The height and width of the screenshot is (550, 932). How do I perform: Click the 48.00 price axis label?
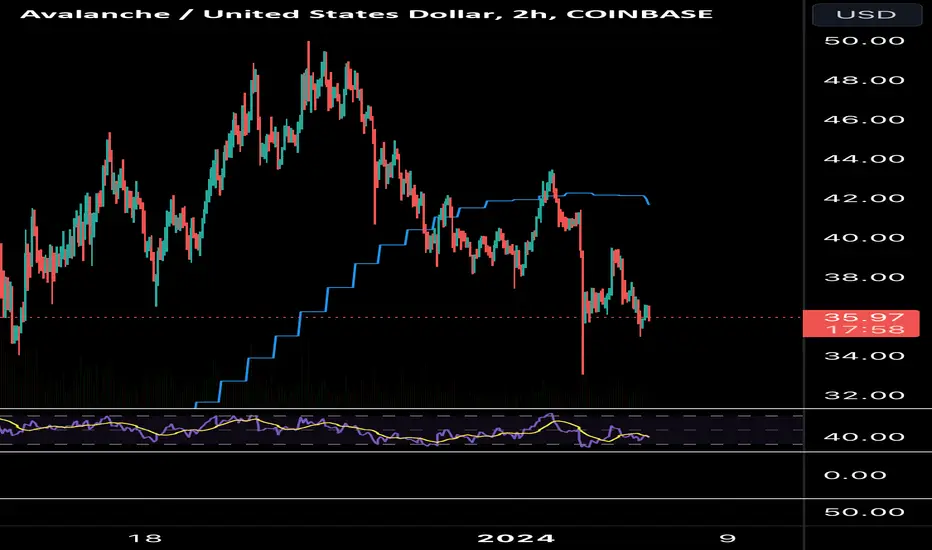pos(864,80)
